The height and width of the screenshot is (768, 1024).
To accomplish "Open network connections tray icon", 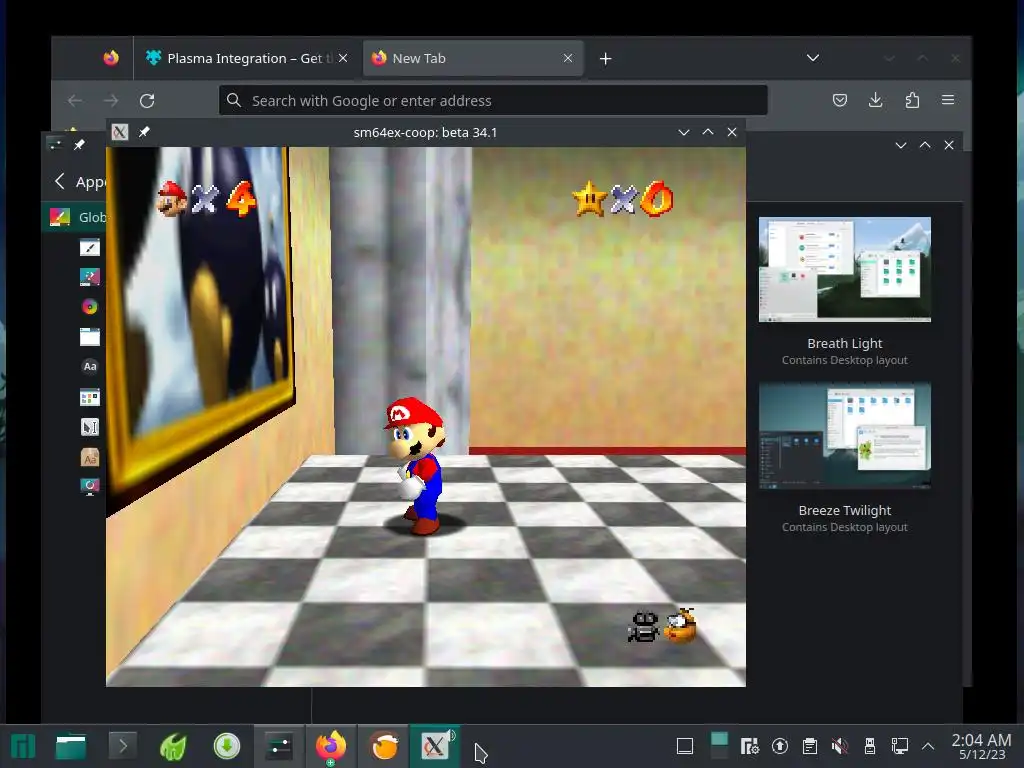I will click(900, 746).
